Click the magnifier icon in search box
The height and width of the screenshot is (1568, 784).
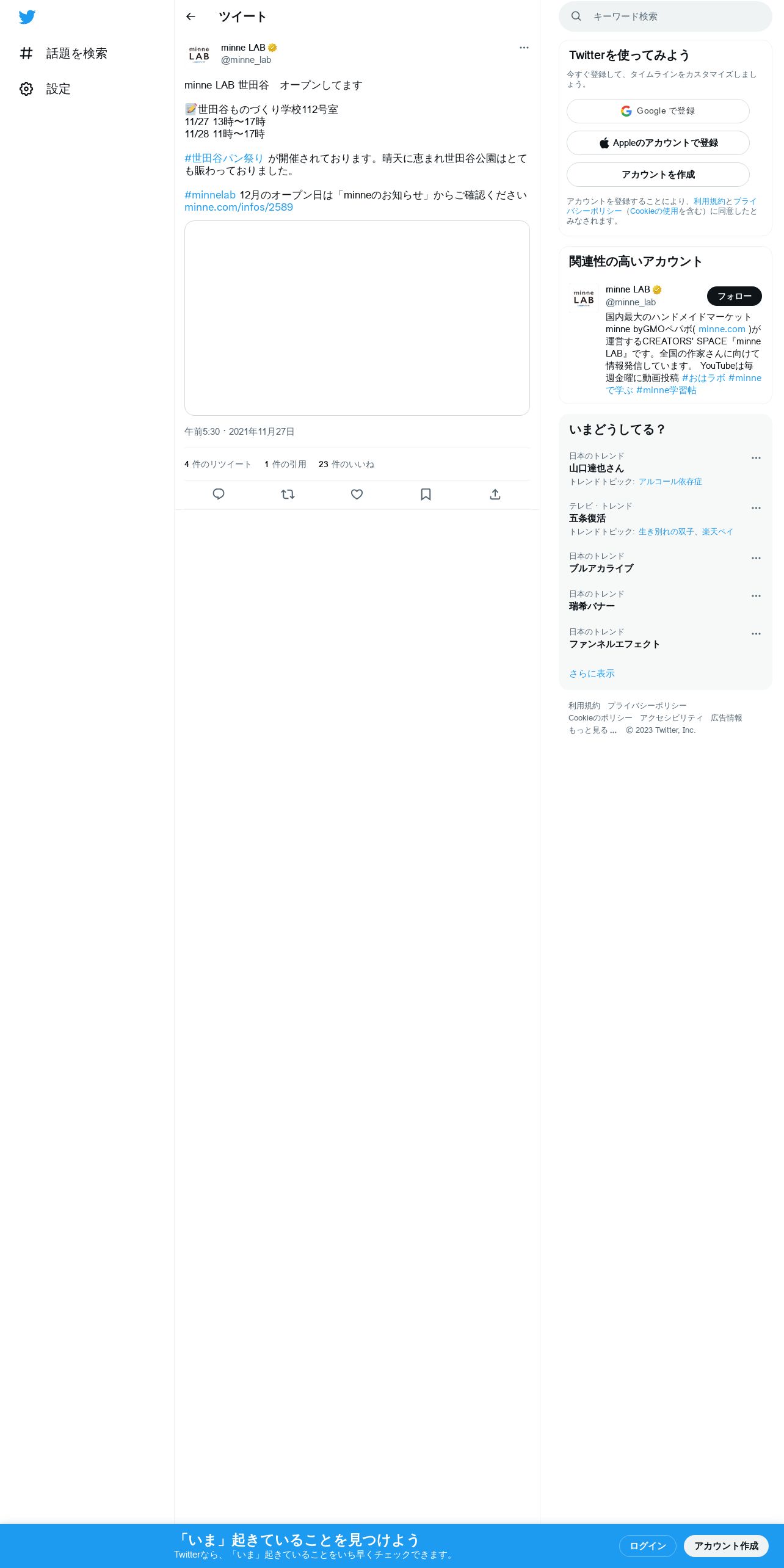tap(576, 16)
